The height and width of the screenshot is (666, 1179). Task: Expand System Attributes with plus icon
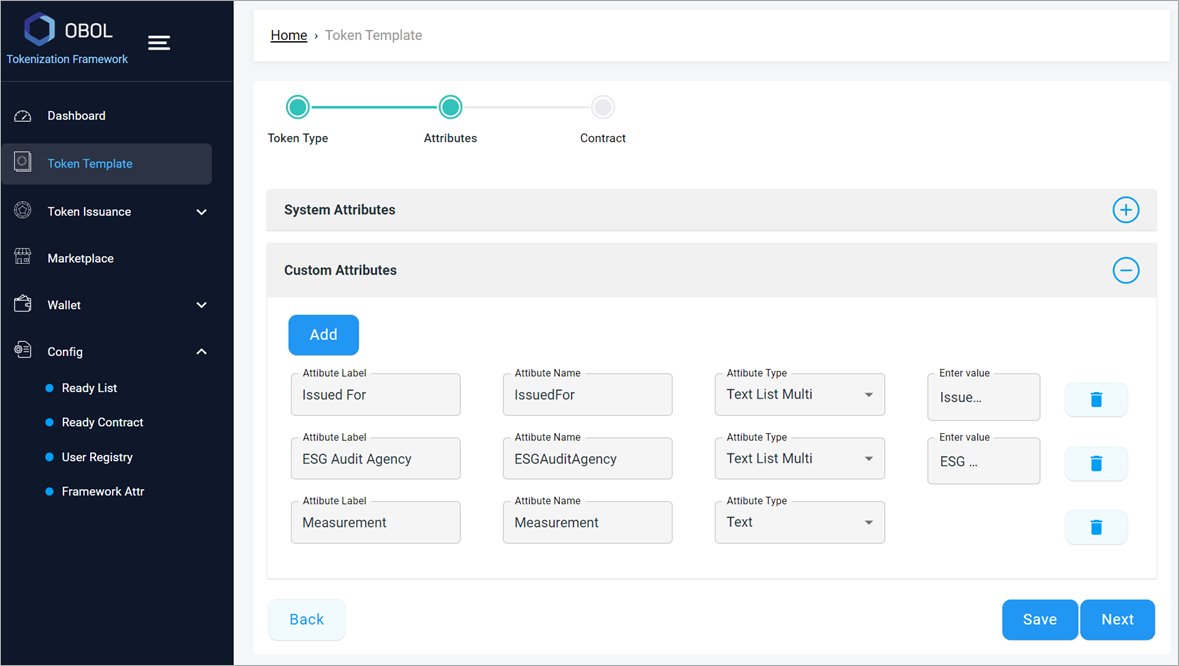1126,210
